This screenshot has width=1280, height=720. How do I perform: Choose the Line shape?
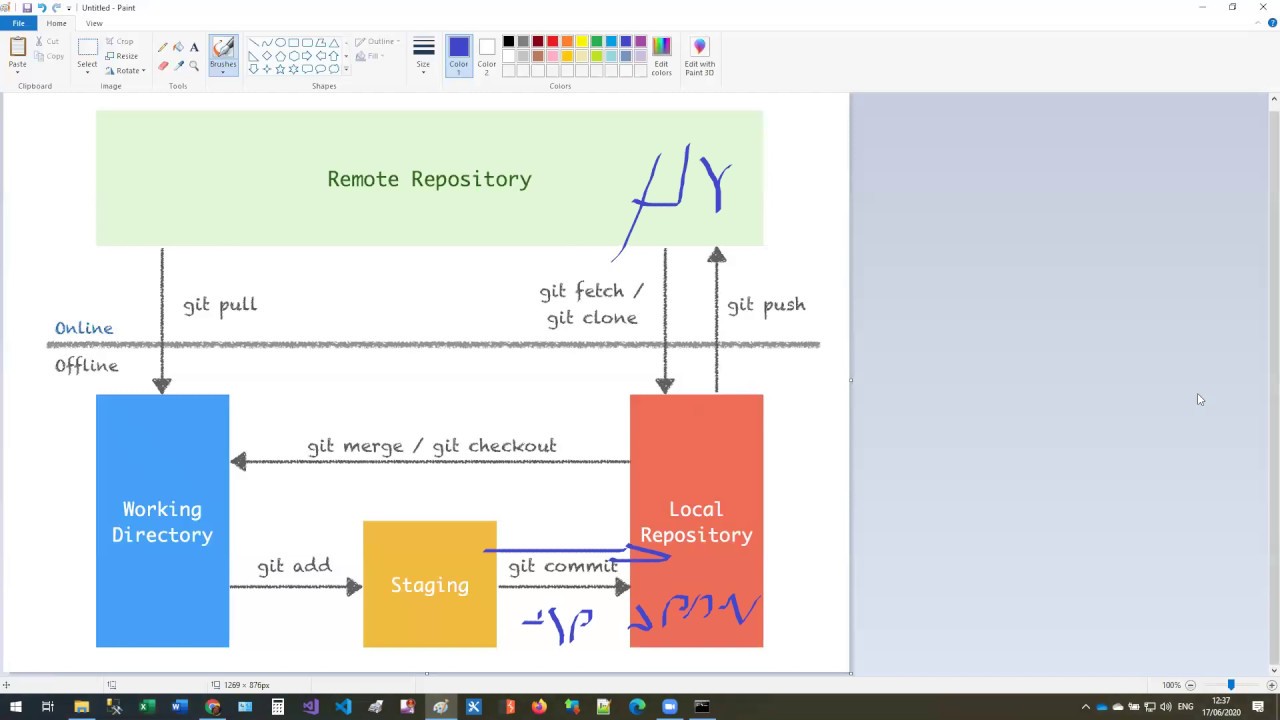(253, 43)
